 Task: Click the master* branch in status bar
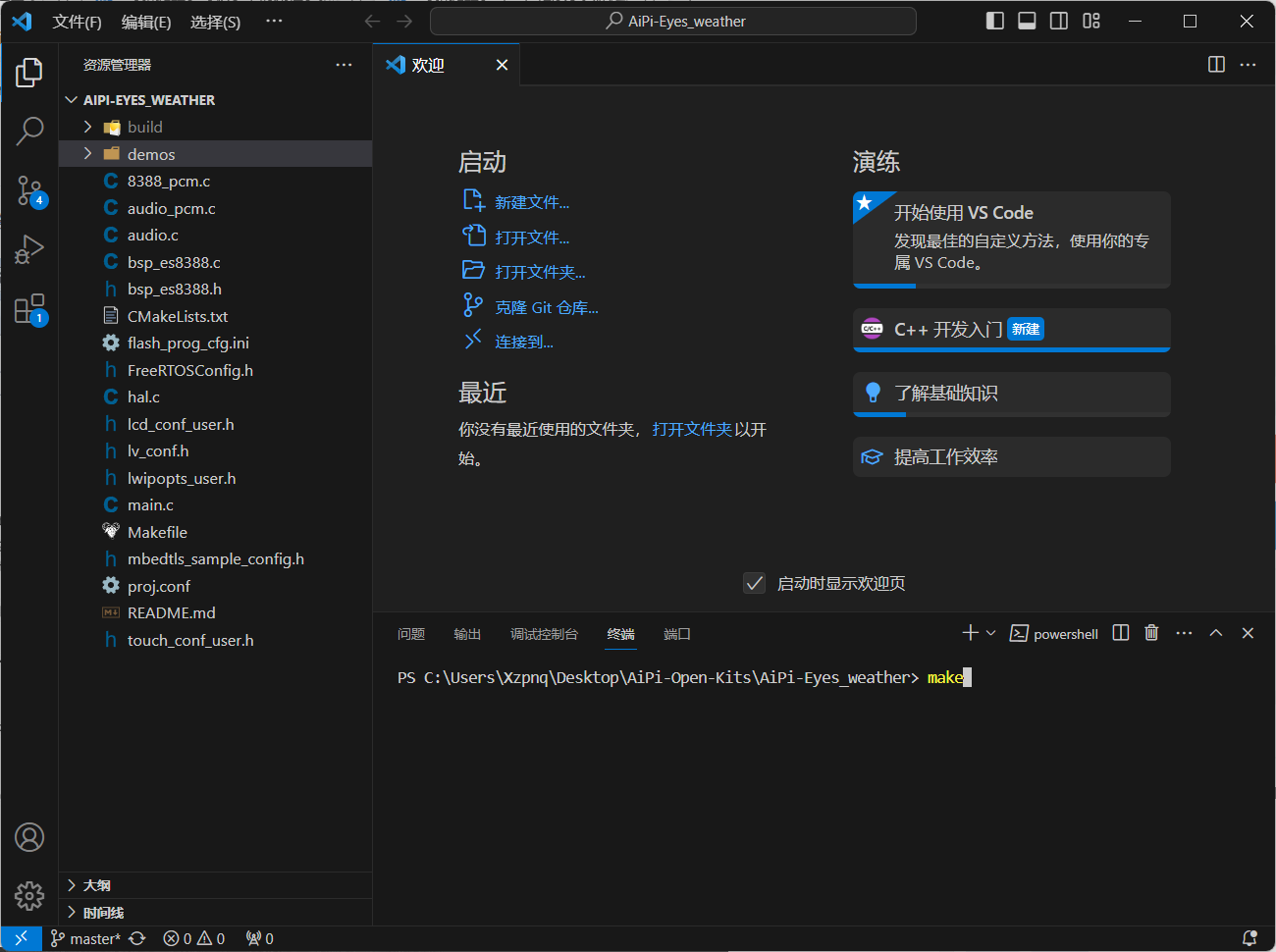pyautogui.click(x=85, y=938)
